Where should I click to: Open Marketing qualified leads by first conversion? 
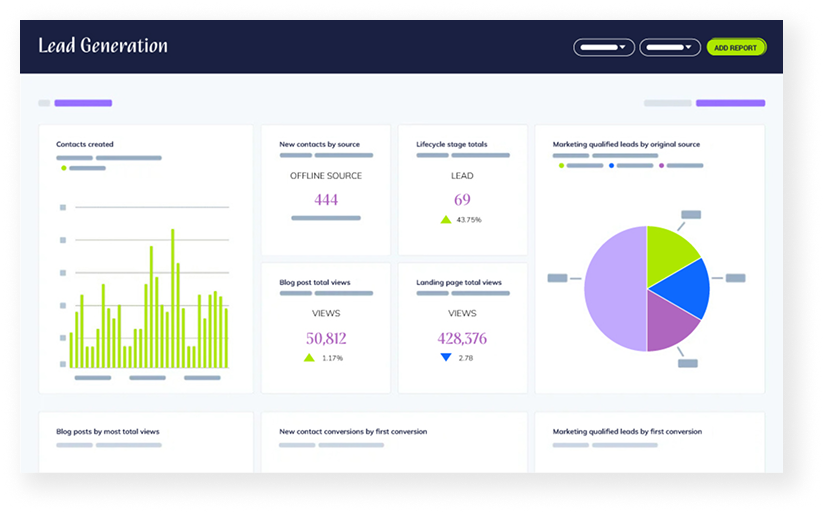627,432
